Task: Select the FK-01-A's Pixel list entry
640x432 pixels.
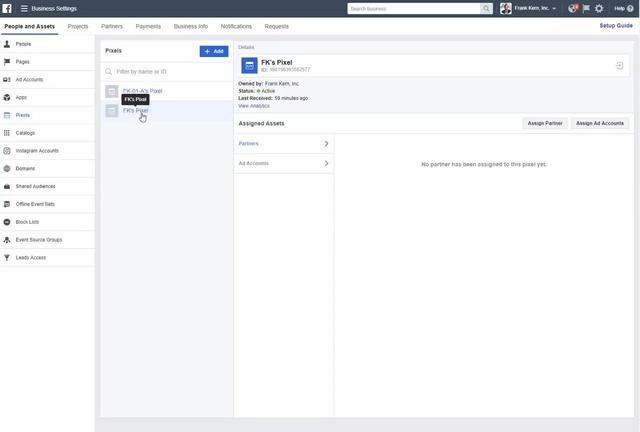Action: point(167,91)
